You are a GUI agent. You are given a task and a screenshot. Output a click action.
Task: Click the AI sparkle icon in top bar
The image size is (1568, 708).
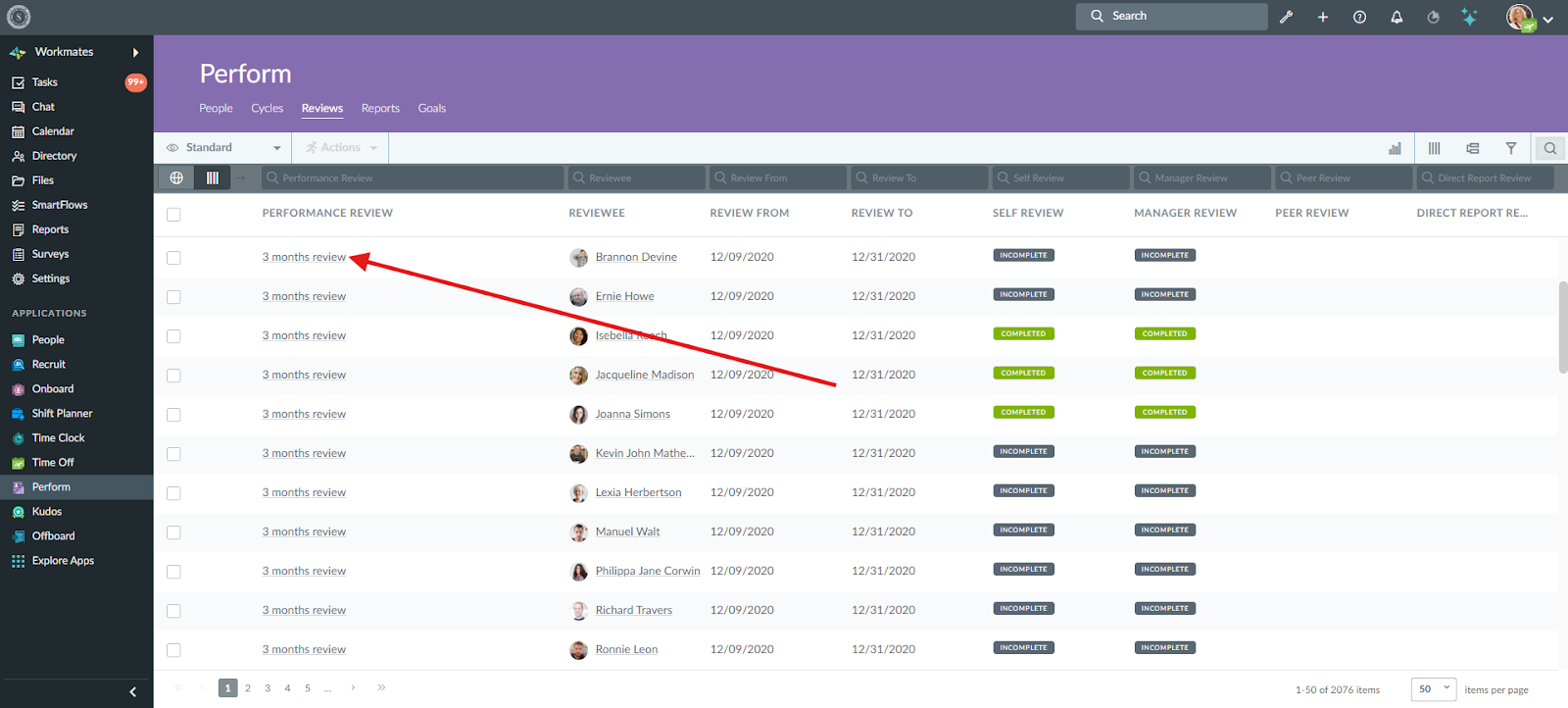1469,17
